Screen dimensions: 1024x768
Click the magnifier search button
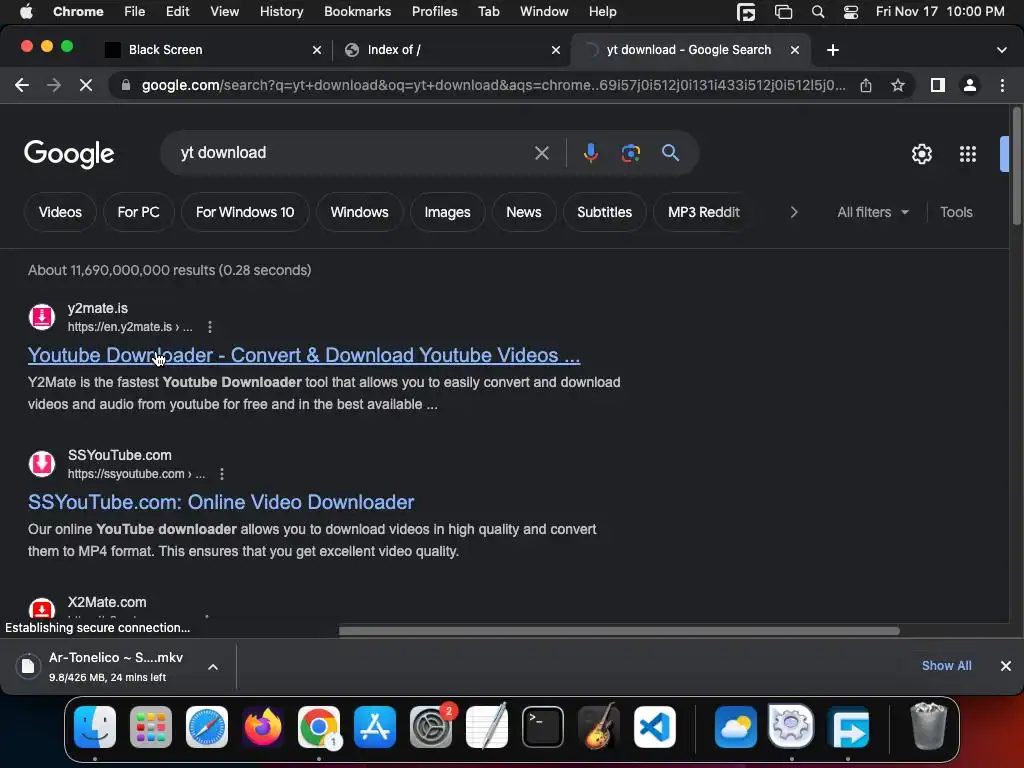(670, 153)
